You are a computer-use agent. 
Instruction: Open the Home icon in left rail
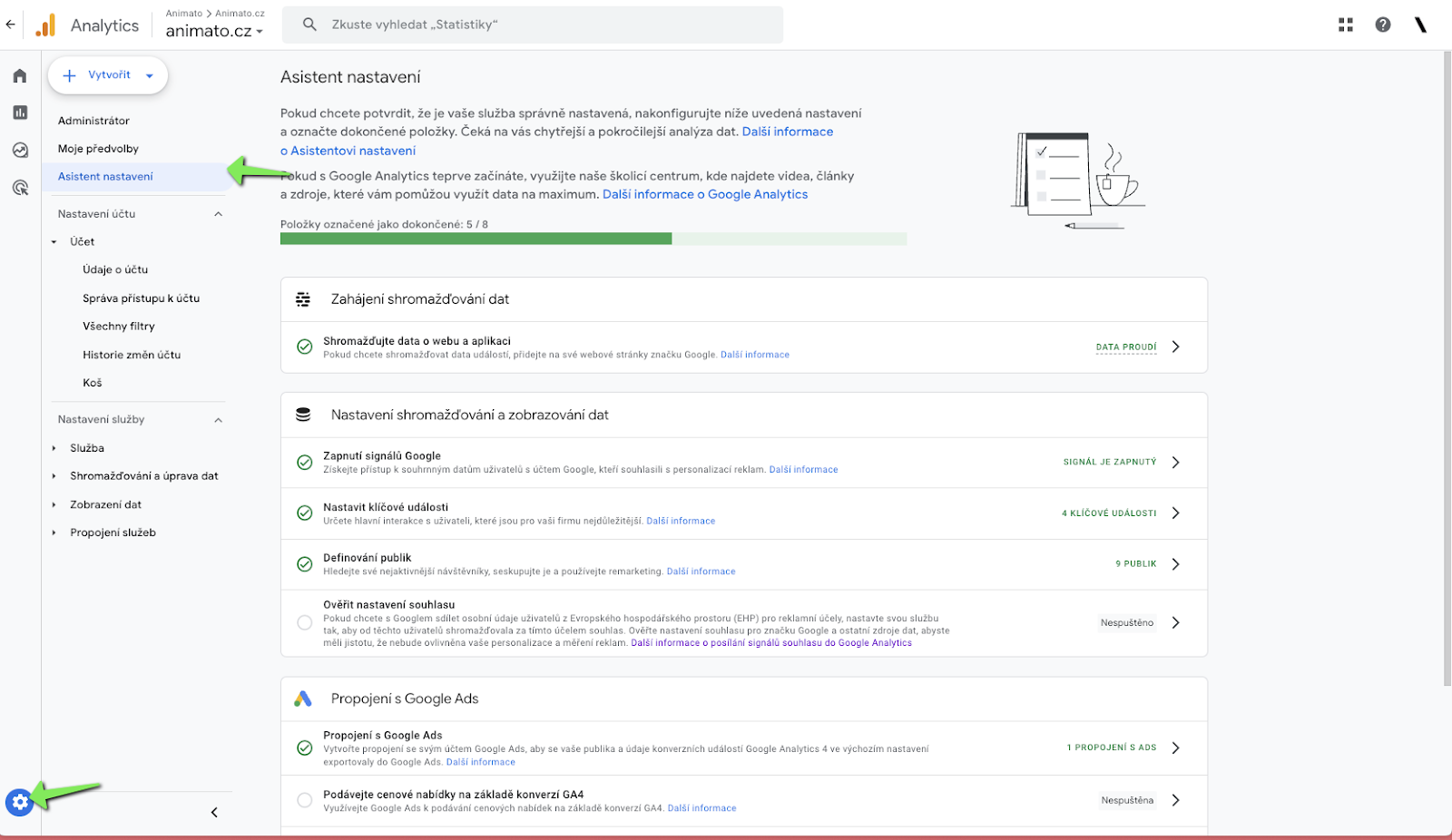click(x=20, y=76)
